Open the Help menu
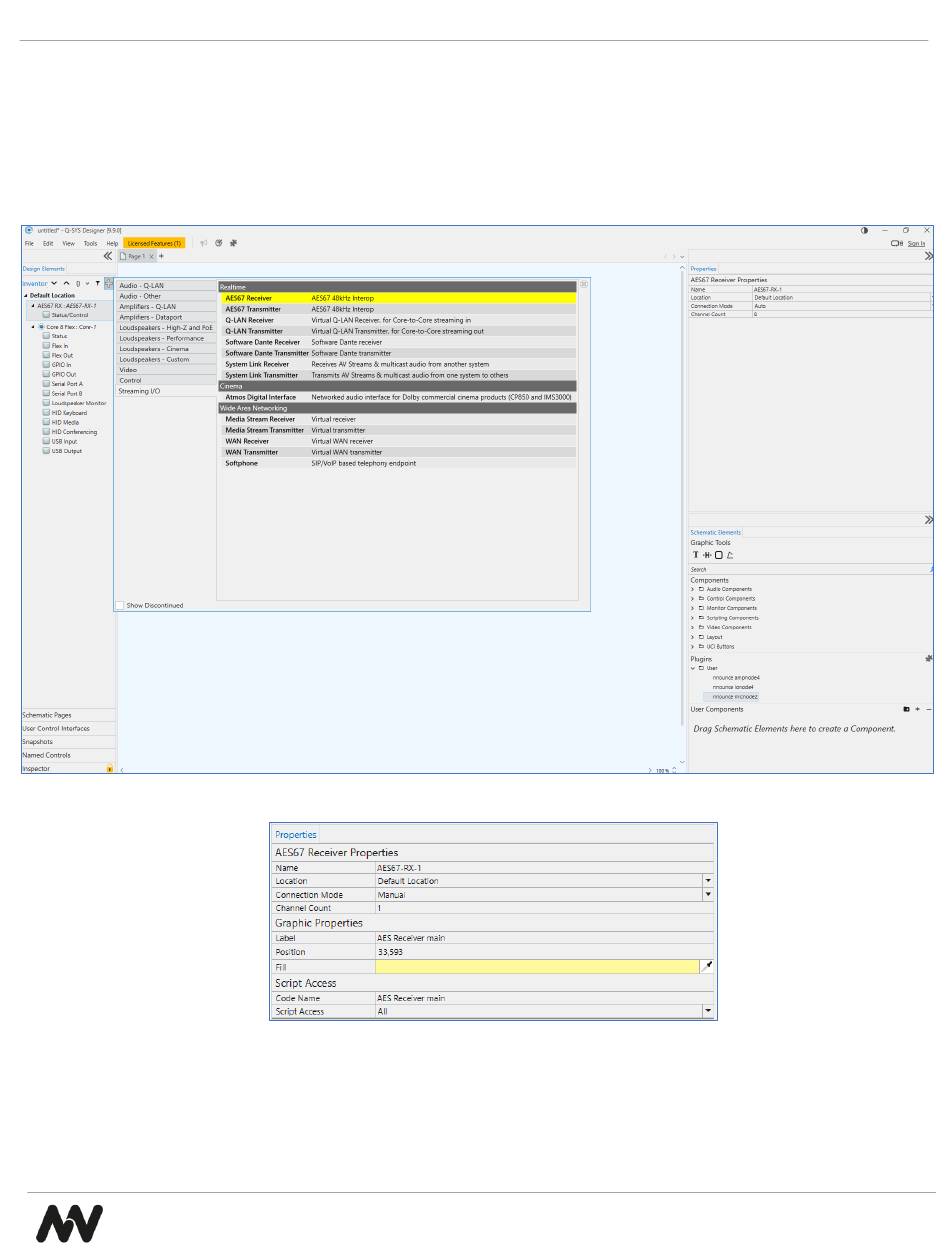The height and width of the screenshot is (1254, 950). tap(112, 243)
